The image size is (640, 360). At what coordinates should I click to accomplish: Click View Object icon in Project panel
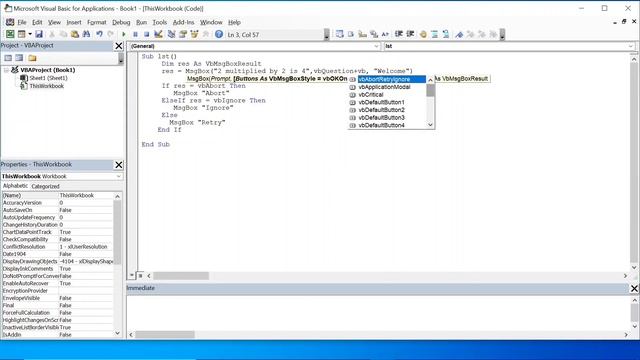point(19,58)
